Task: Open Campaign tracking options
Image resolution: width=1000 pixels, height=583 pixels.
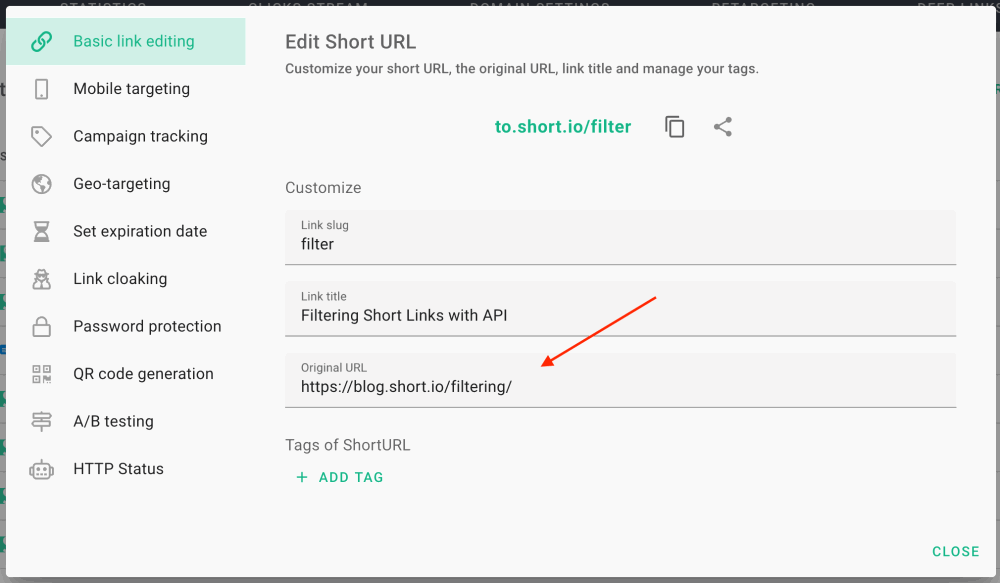Action: (x=126, y=137)
